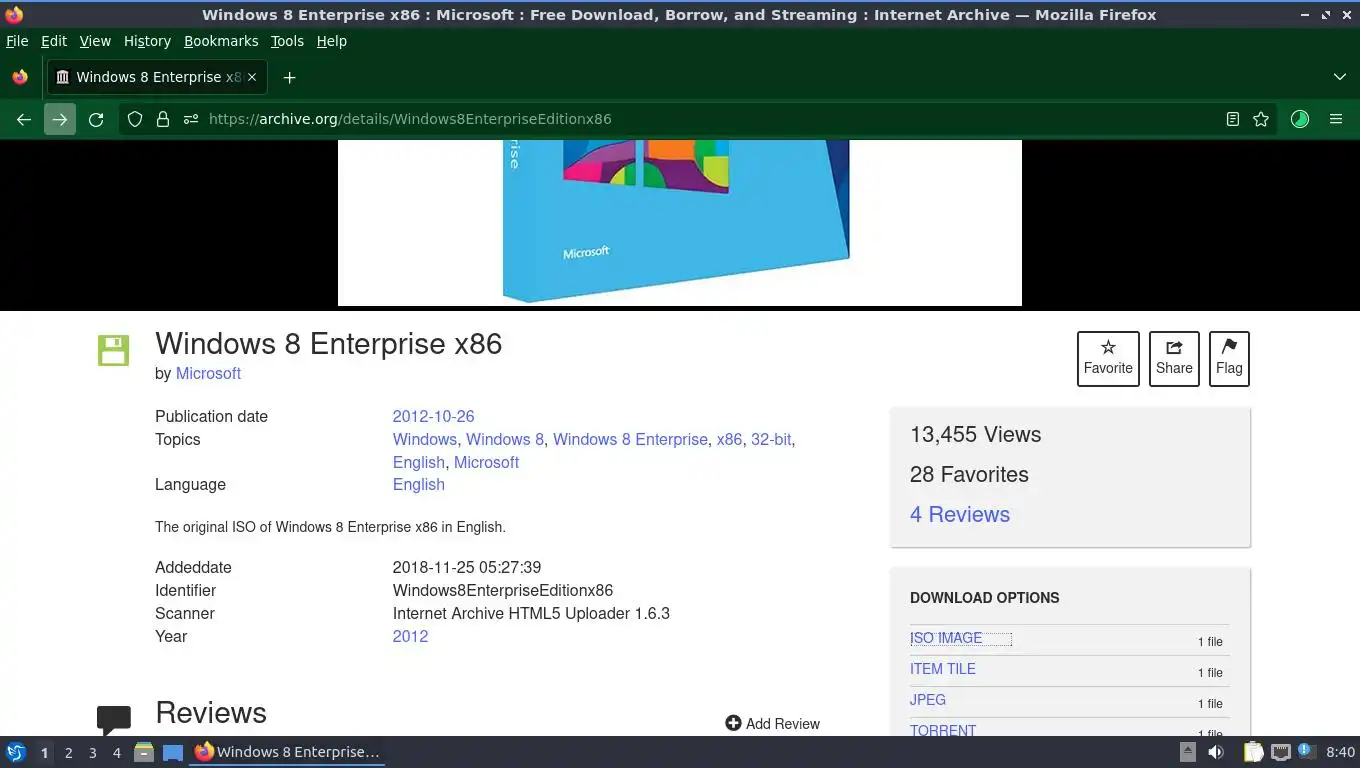Image resolution: width=1360 pixels, height=768 pixels.
Task: Download the ISO IMAGE file
Action: click(x=946, y=638)
